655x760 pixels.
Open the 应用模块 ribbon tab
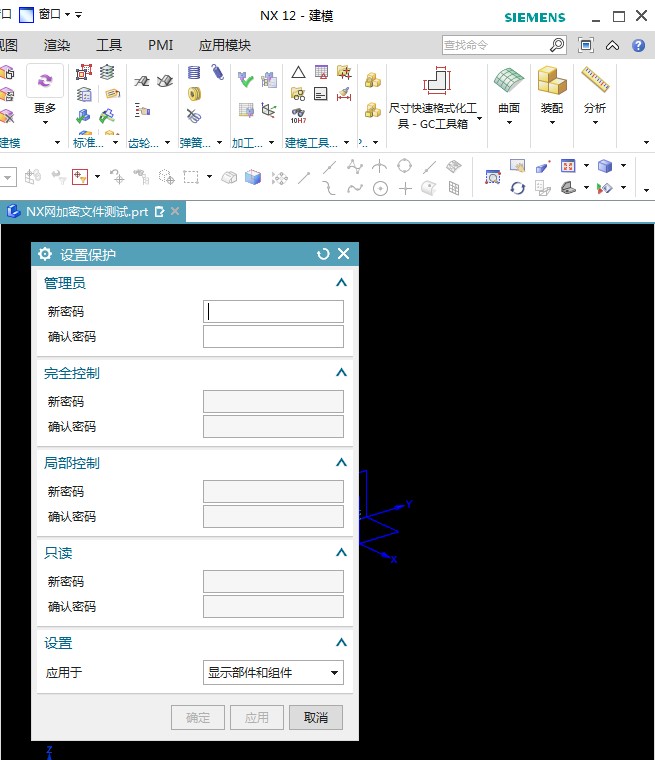coord(224,46)
